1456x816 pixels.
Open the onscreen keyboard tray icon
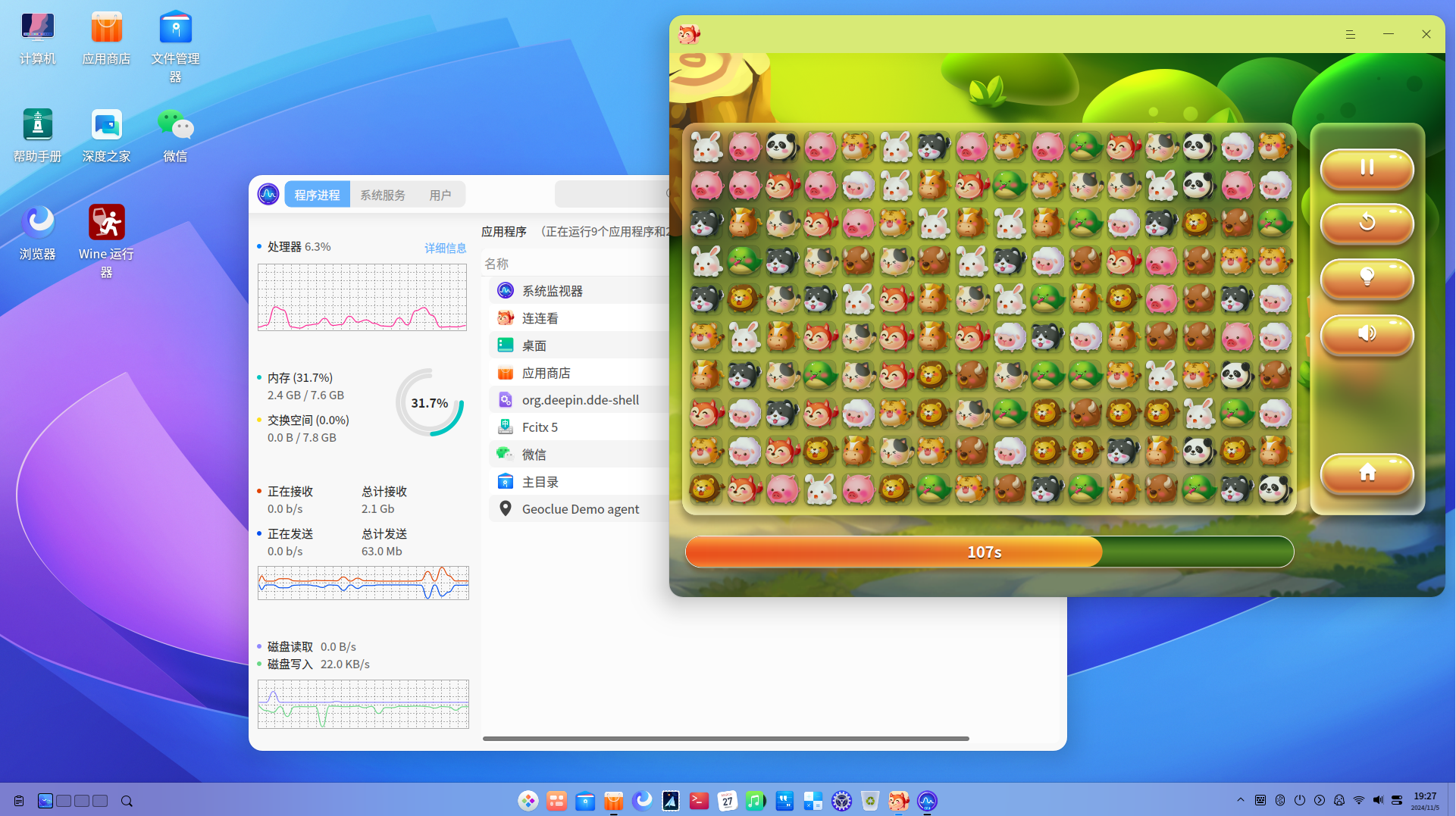pos(1260,800)
